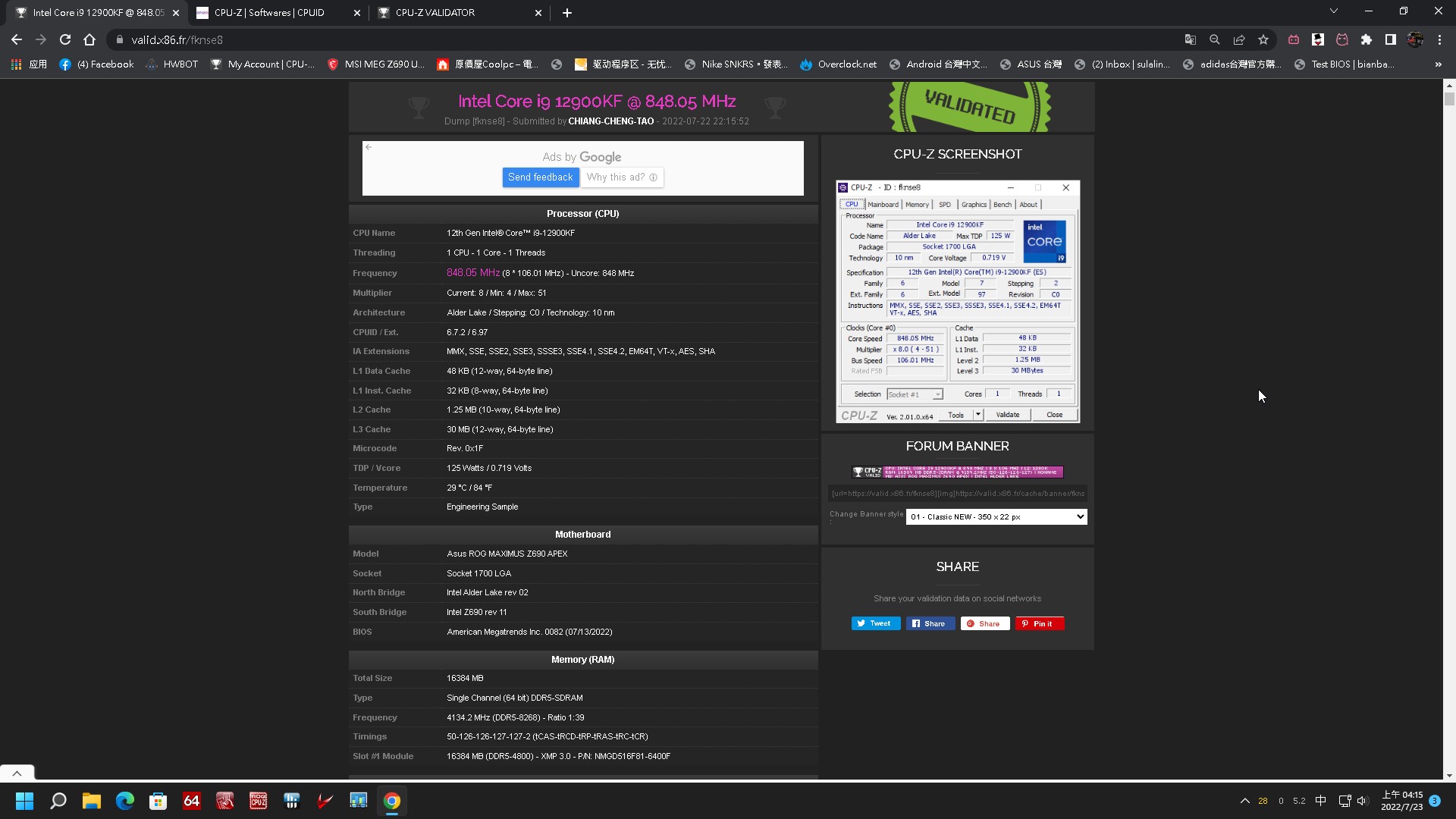
Task: Launch Microsoft Edge from taskbar
Action: pyautogui.click(x=125, y=801)
